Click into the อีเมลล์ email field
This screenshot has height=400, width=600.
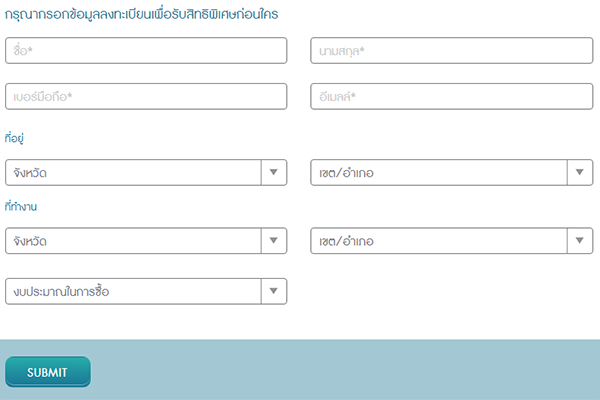coord(452,96)
